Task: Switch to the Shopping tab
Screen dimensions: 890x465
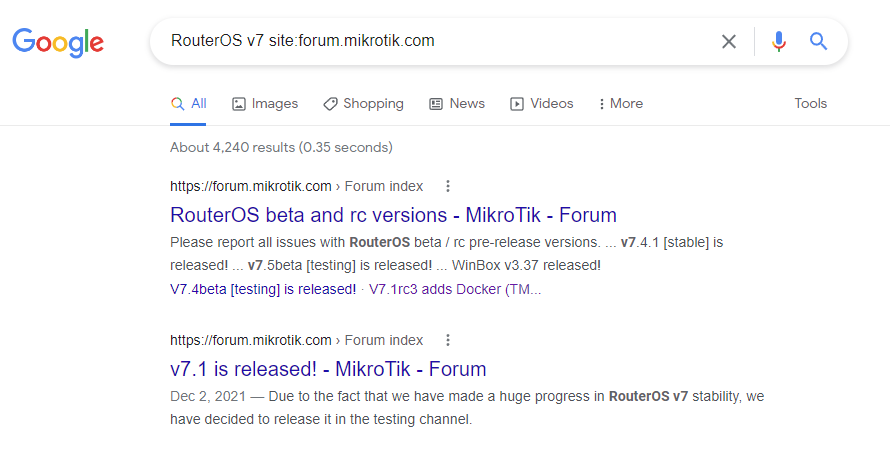Action: 363,104
